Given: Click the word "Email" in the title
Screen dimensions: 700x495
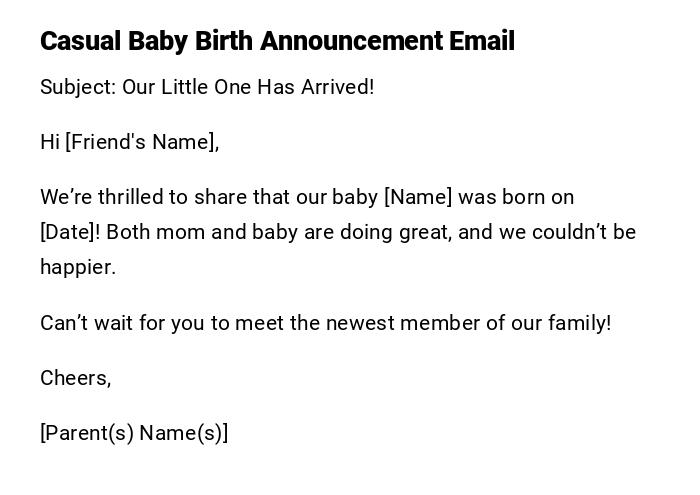Looking at the screenshot, I should 482,41.
